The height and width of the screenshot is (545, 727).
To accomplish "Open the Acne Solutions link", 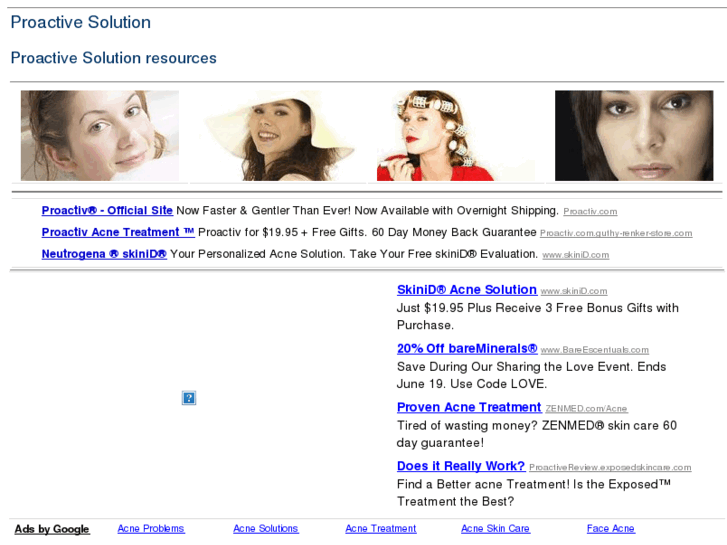I will [x=266, y=529].
